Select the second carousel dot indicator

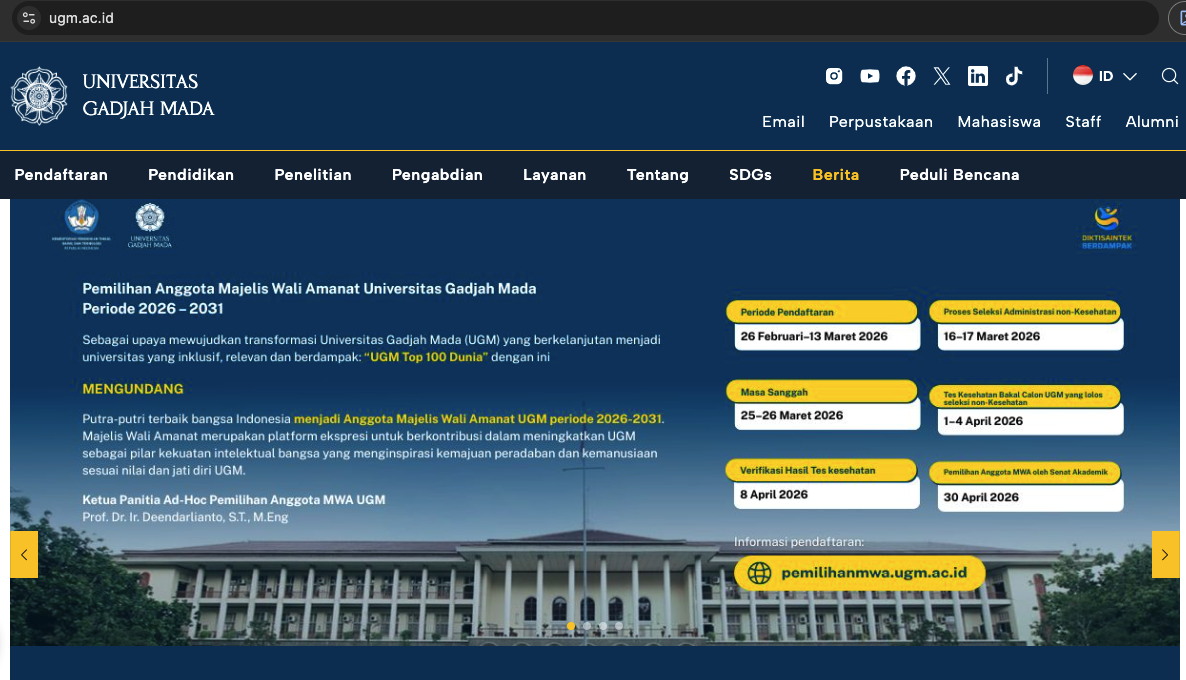pyautogui.click(x=587, y=626)
